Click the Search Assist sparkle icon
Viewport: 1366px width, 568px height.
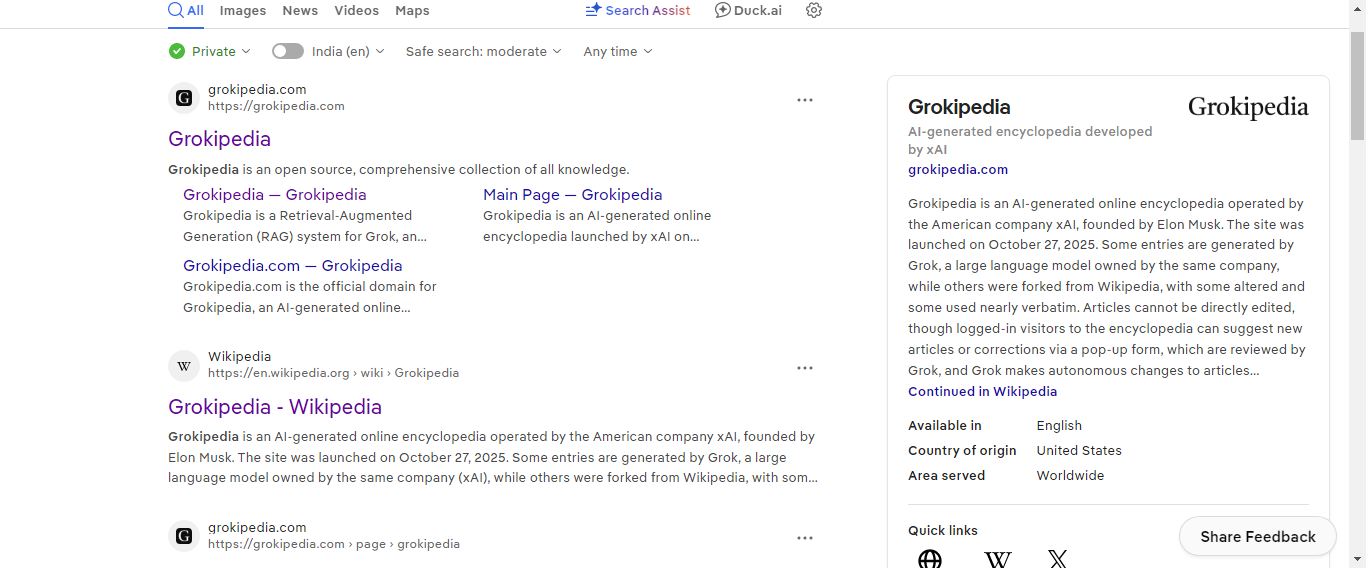pyautogui.click(x=593, y=10)
